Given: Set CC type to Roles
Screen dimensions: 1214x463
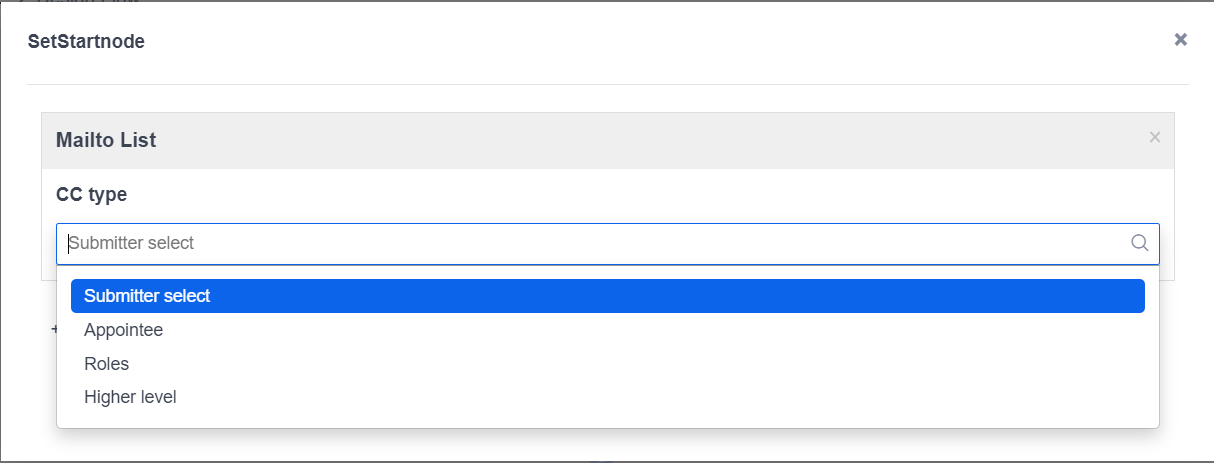Looking at the screenshot, I should pyautogui.click(x=107, y=364).
